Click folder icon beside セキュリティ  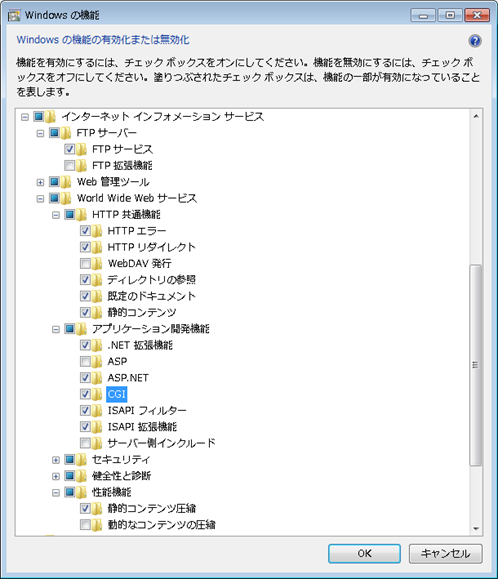tap(81, 459)
